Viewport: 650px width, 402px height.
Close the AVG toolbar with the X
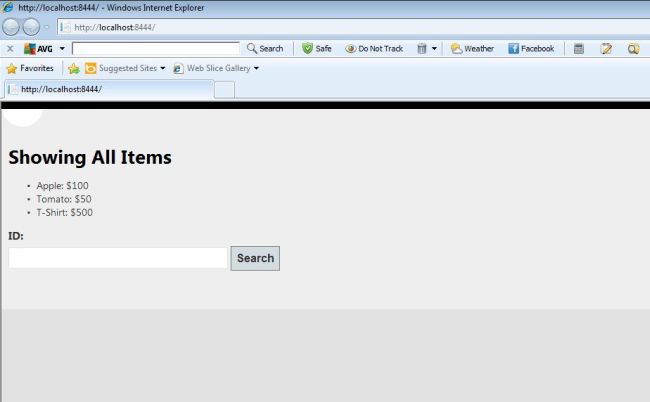pos(10,49)
